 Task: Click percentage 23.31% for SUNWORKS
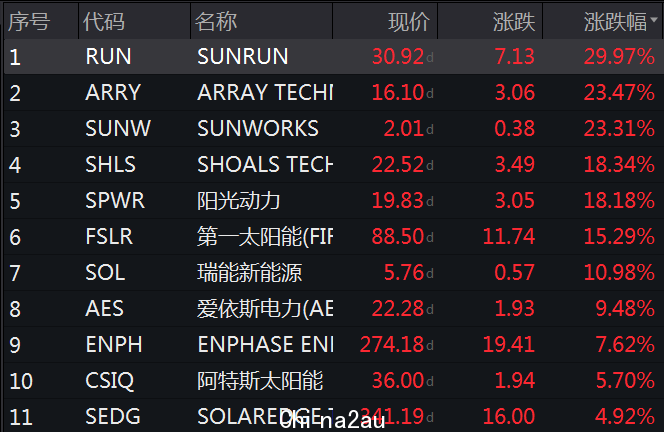pos(619,128)
